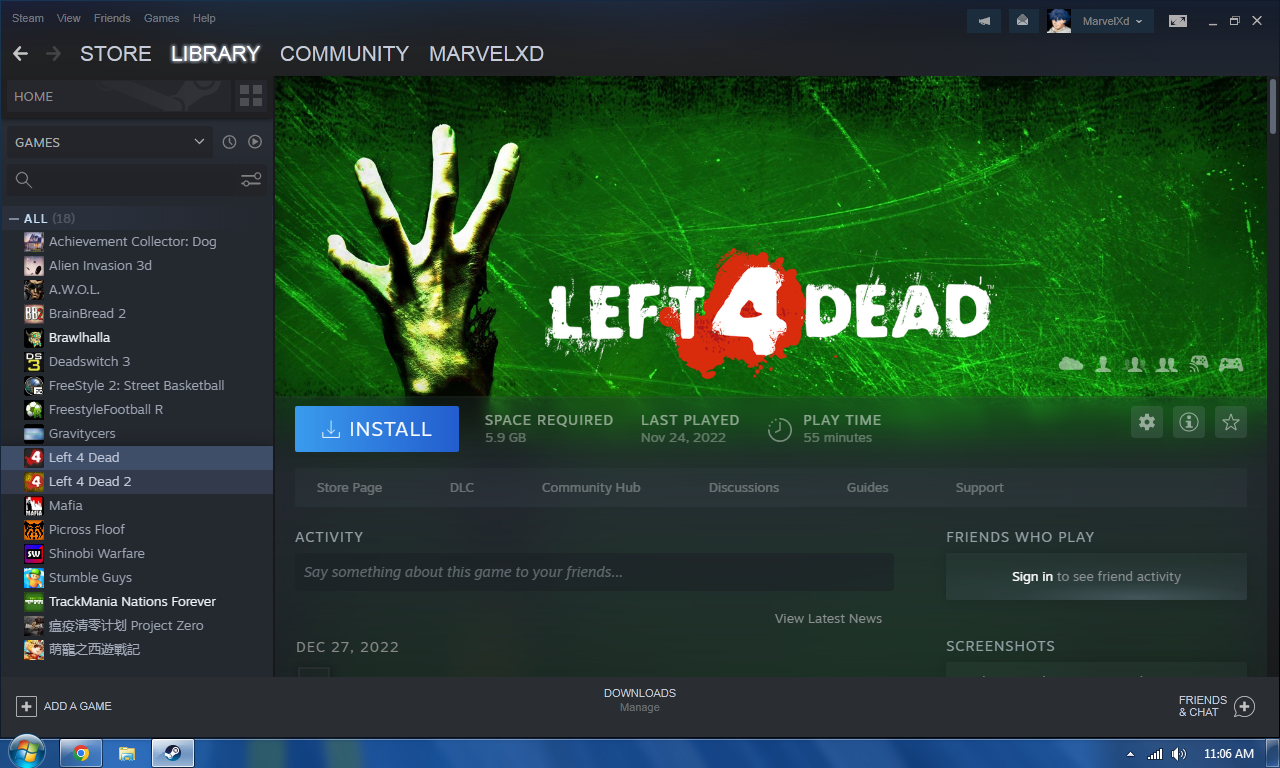Viewport: 1280px width, 768px height.
Task: Click Sign in for friend activity
Action: (1032, 577)
